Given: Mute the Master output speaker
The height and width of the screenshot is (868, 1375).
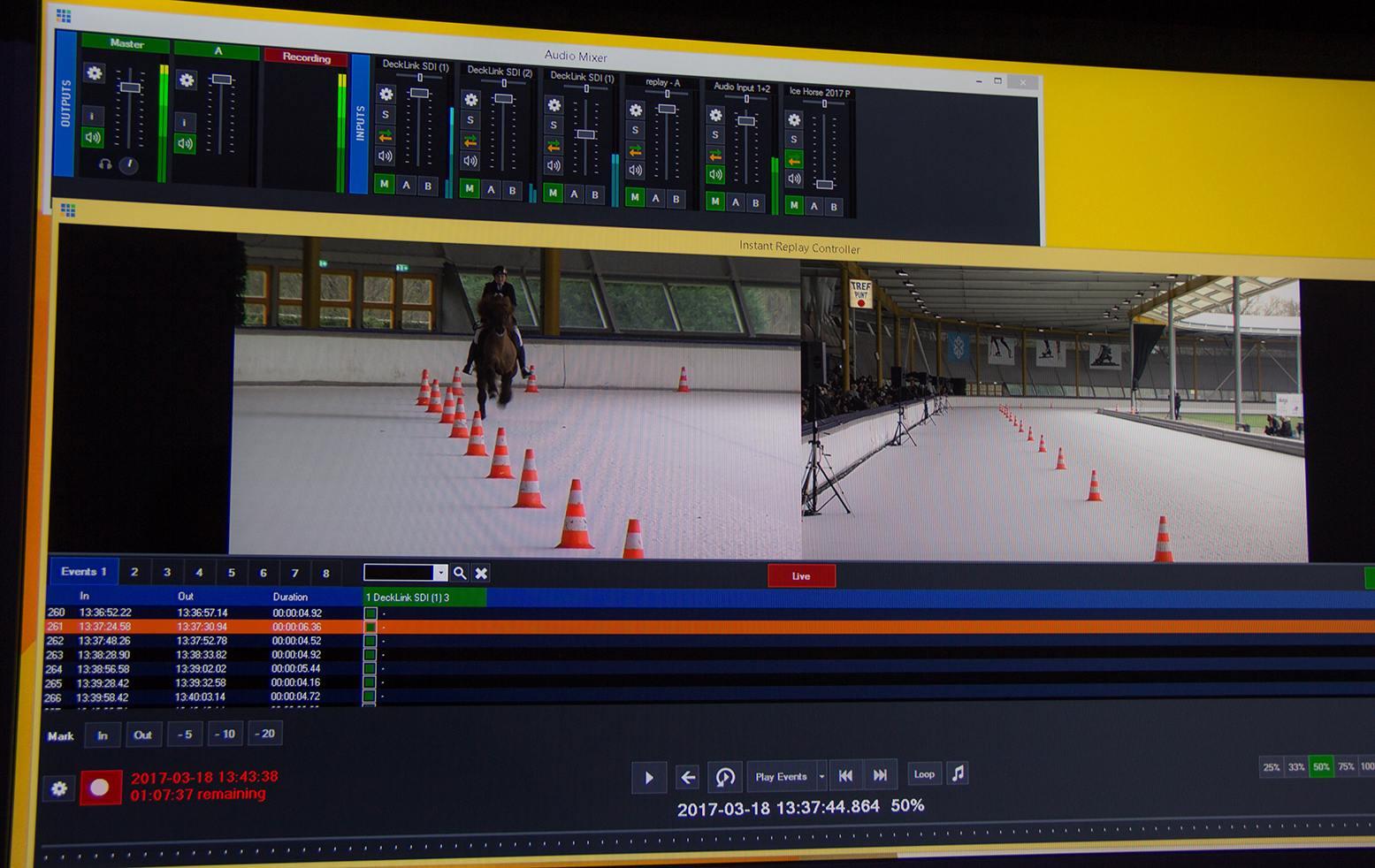Looking at the screenshot, I should point(93,137).
